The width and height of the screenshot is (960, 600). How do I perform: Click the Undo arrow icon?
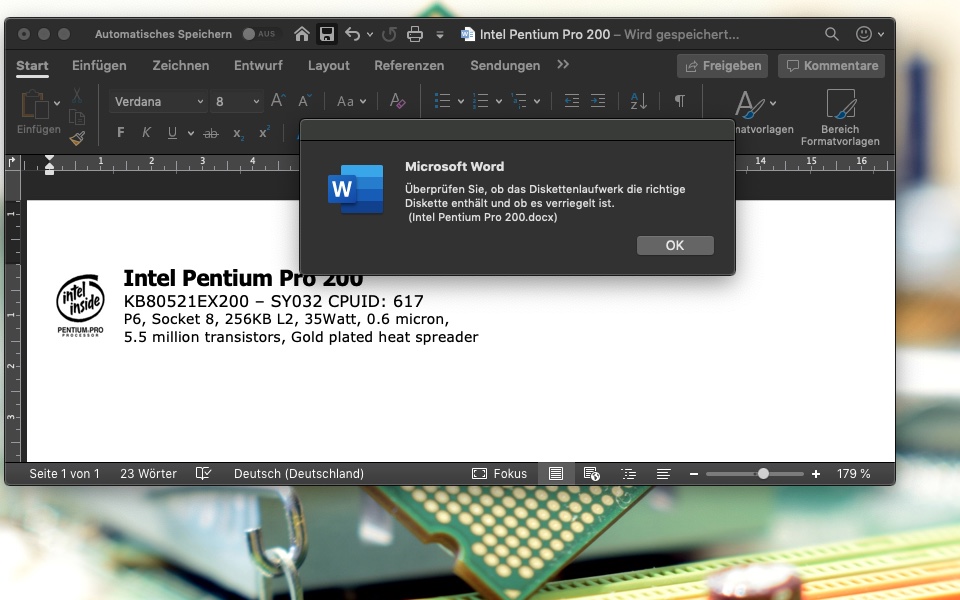point(352,34)
